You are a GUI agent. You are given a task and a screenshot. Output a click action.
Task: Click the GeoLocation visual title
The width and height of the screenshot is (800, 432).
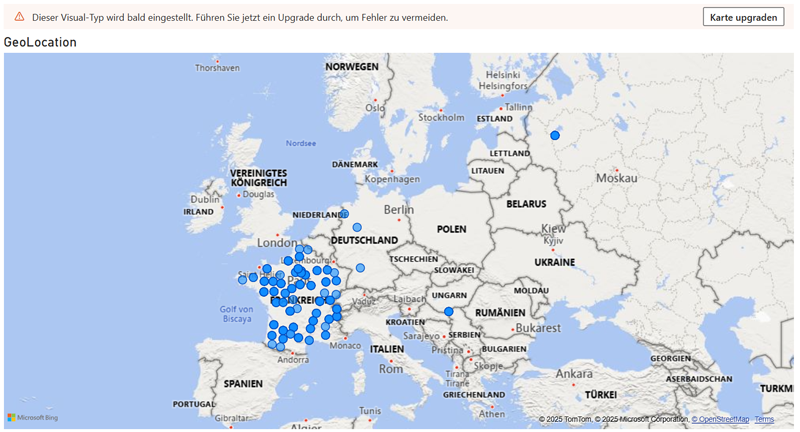[x=40, y=42]
